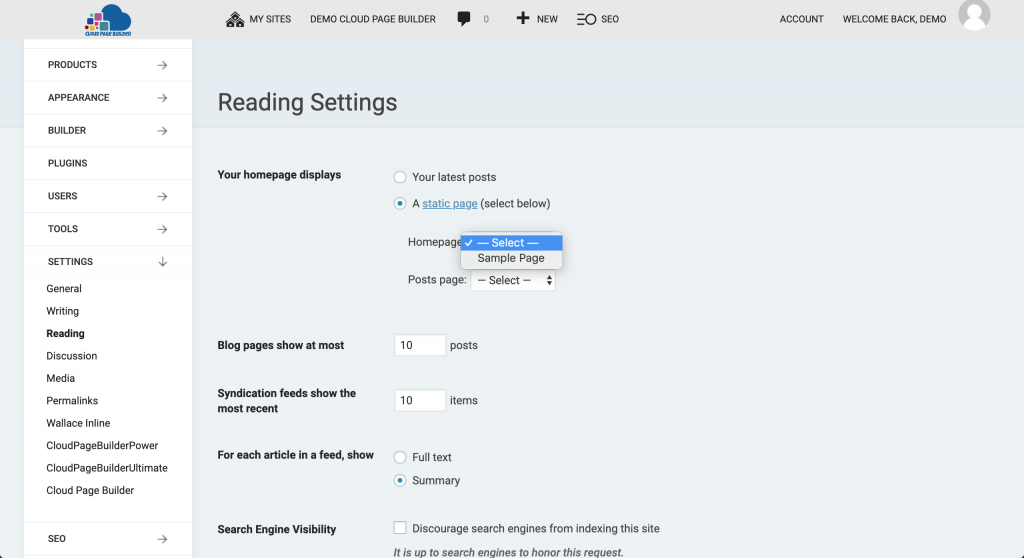
Task: Open the Permalinks settings page
Action: click(x=72, y=401)
